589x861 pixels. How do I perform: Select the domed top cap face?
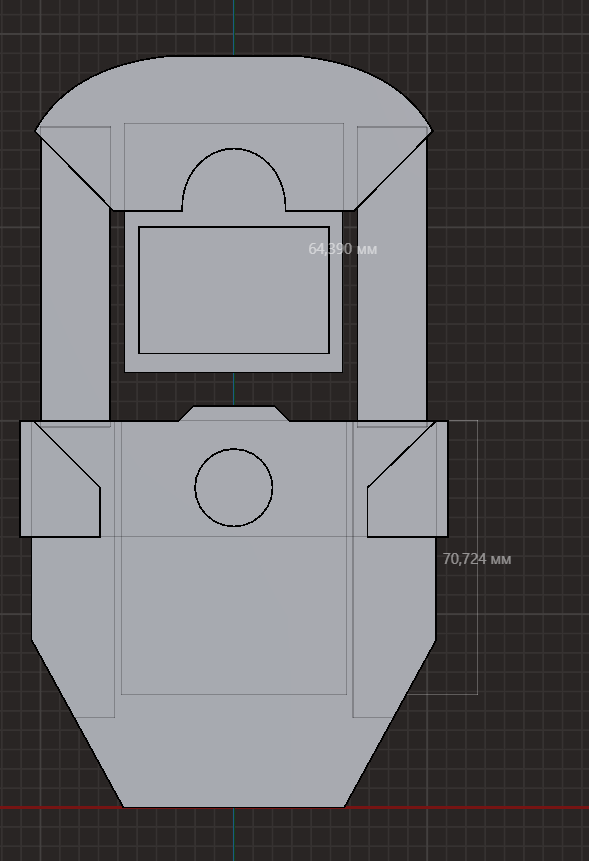(233, 93)
